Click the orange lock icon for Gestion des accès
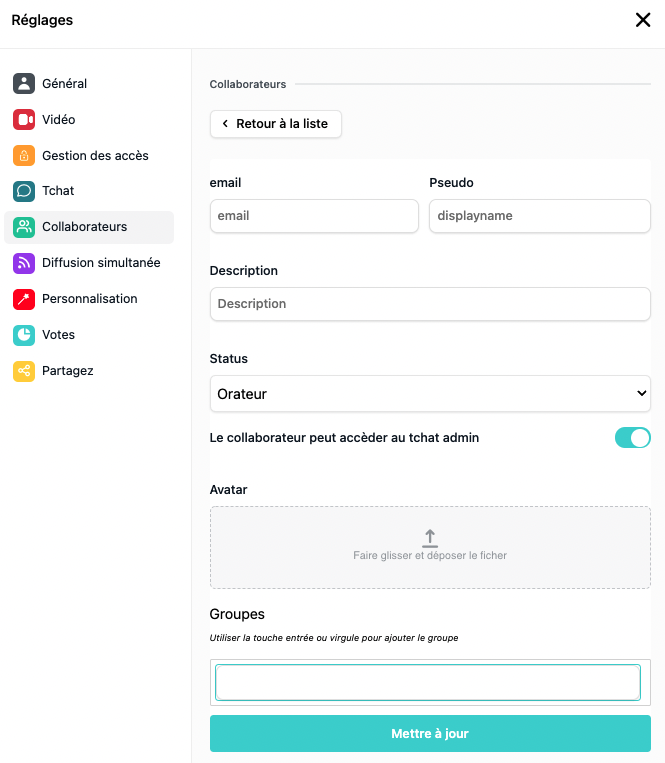 pos(24,155)
